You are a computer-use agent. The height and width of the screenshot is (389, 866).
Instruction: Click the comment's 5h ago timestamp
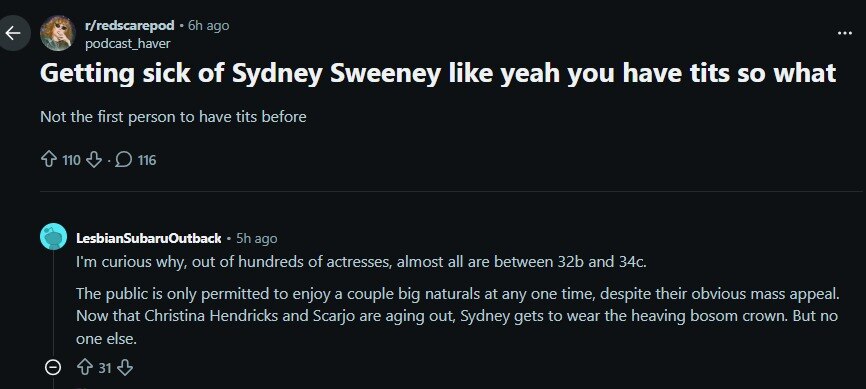tap(256, 238)
